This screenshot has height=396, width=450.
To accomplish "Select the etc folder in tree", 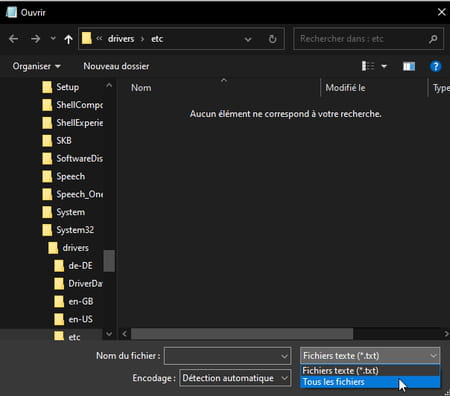I will (67, 337).
